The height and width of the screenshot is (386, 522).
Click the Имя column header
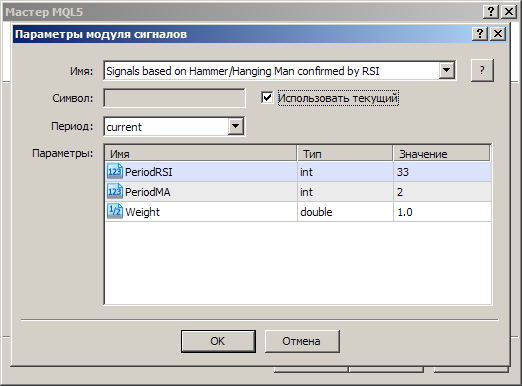(x=201, y=154)
